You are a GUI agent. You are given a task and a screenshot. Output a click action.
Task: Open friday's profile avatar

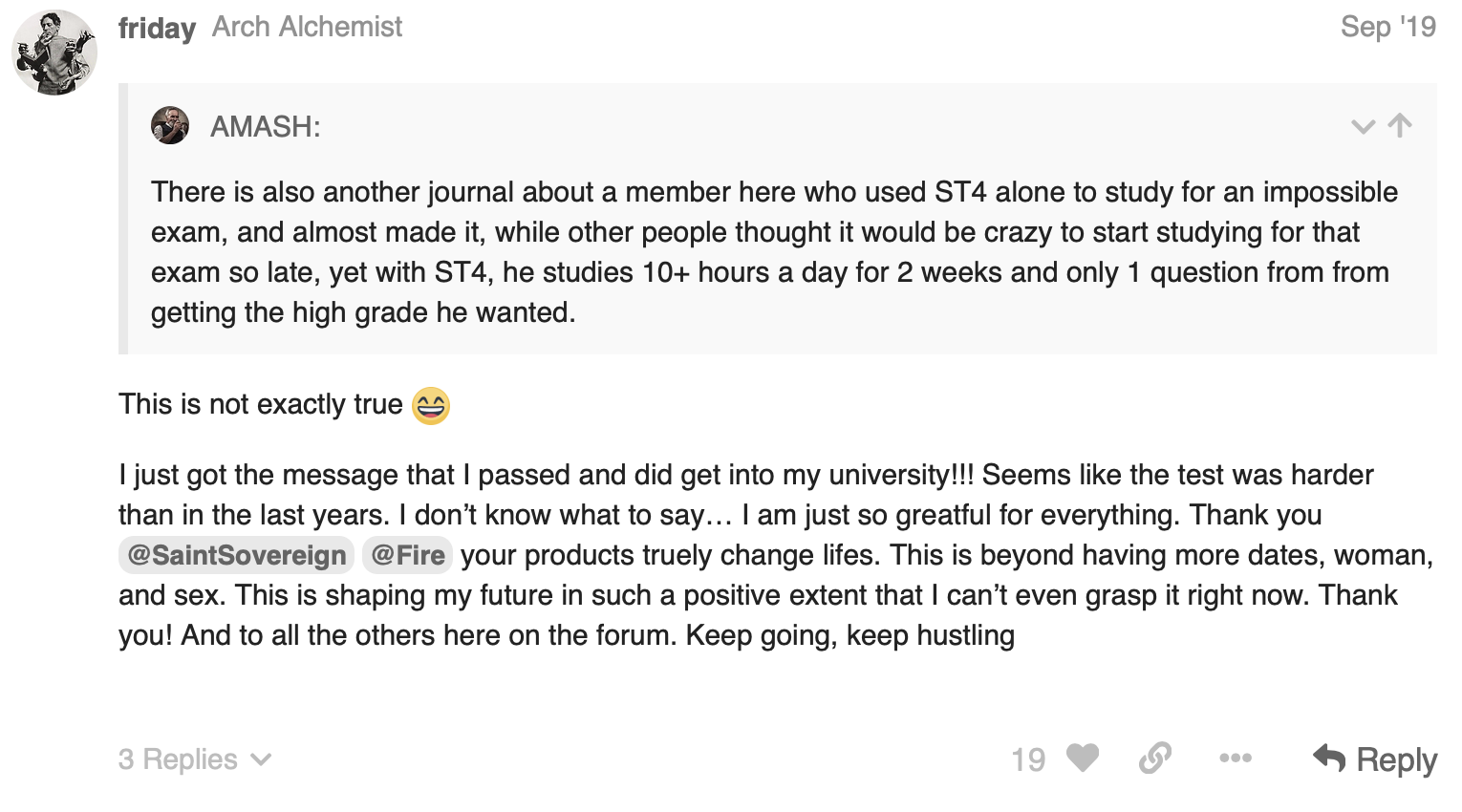click(54, 53)
